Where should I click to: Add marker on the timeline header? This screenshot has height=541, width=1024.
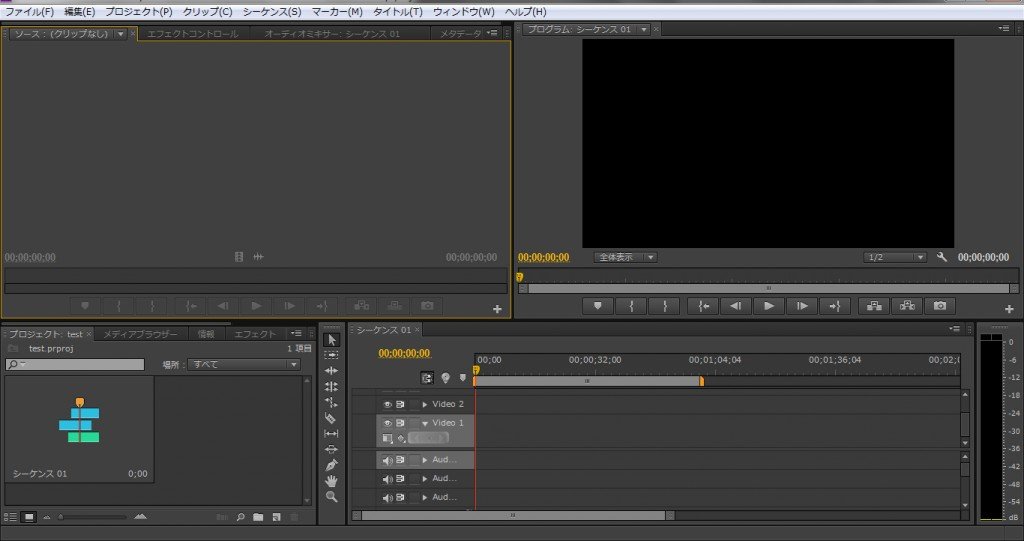463,378
